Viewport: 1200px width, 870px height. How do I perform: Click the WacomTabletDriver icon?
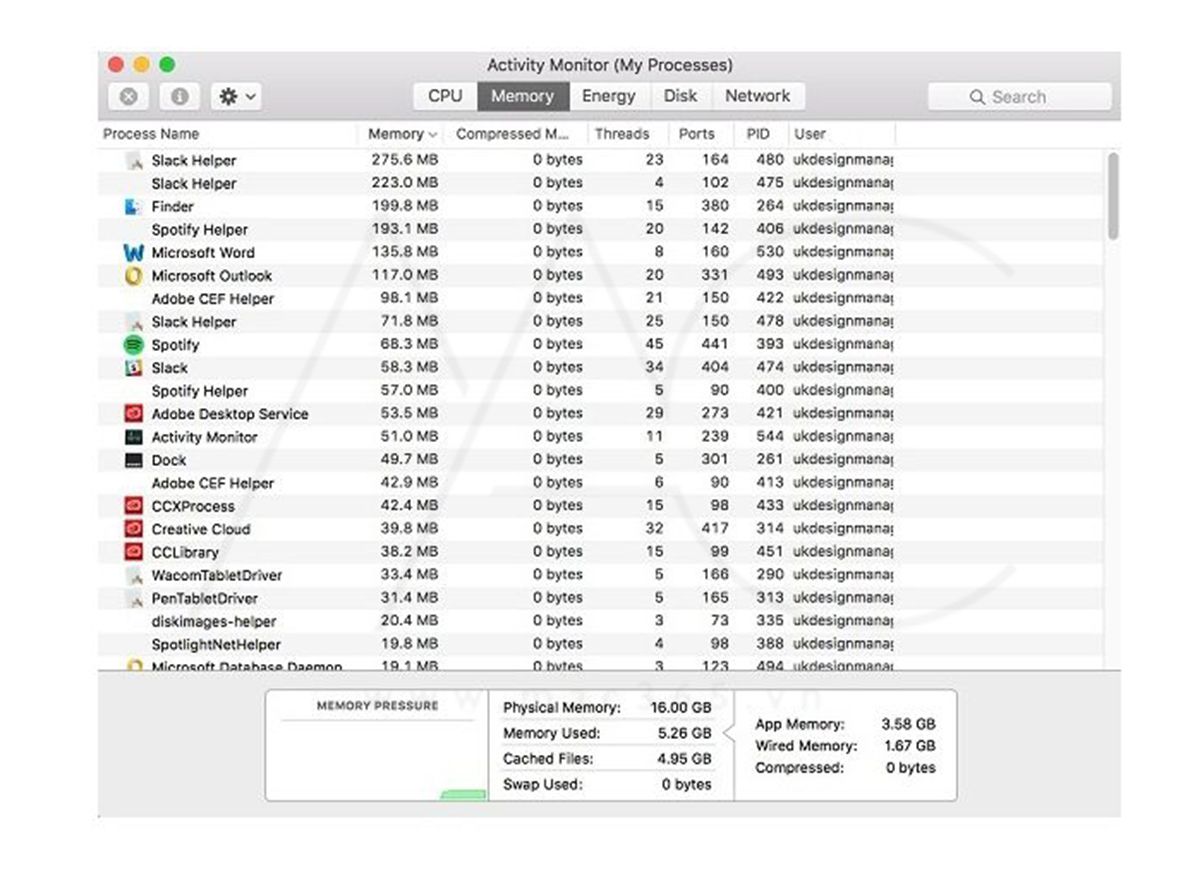pos(134,576)
